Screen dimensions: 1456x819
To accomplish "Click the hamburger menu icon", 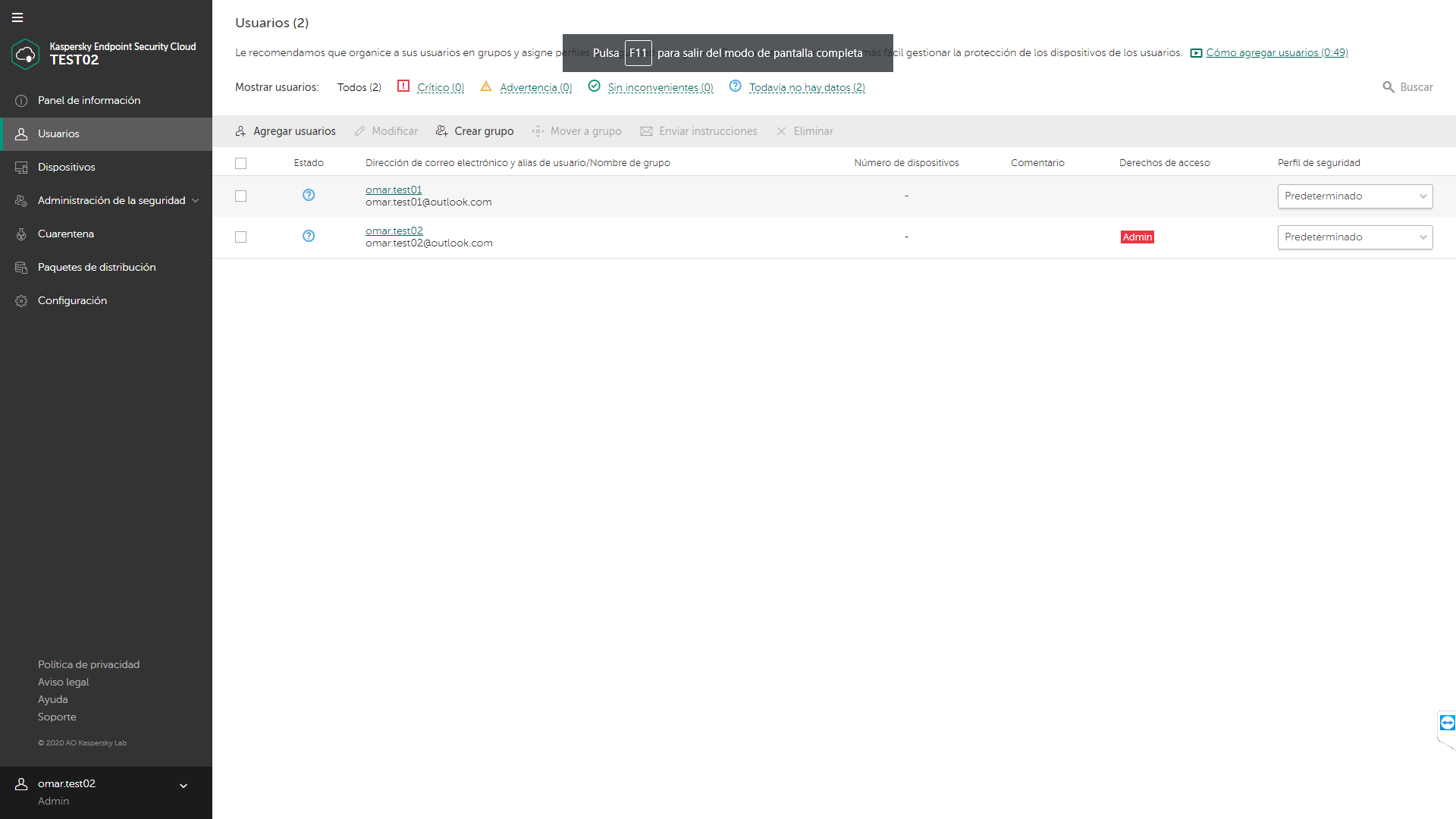I will [17, 17].
